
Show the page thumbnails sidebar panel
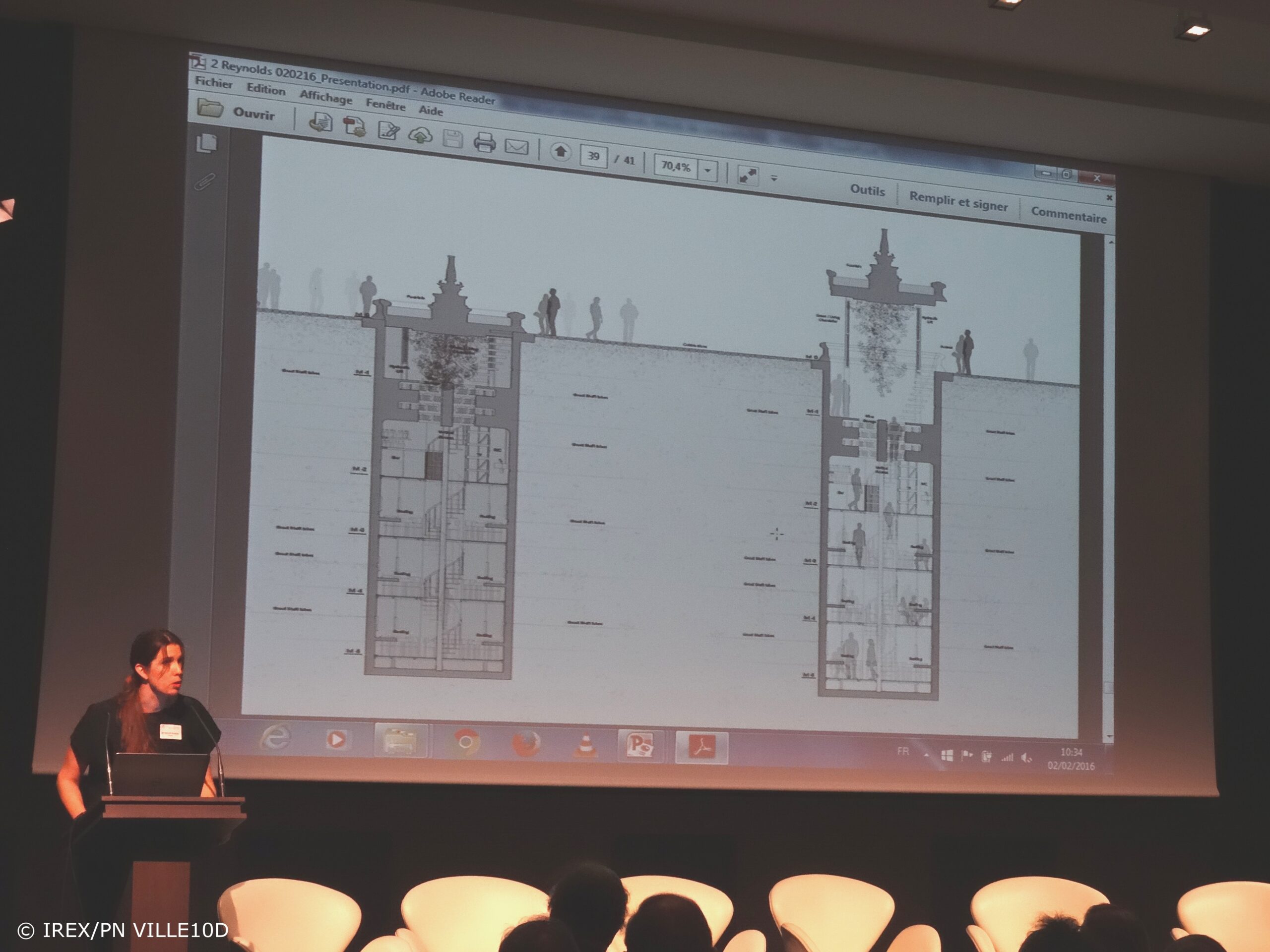click(207, 143)
